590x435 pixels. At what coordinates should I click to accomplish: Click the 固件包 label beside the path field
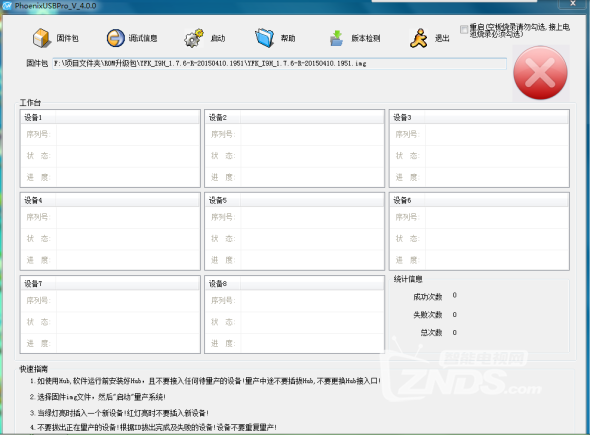coord(37,63)
